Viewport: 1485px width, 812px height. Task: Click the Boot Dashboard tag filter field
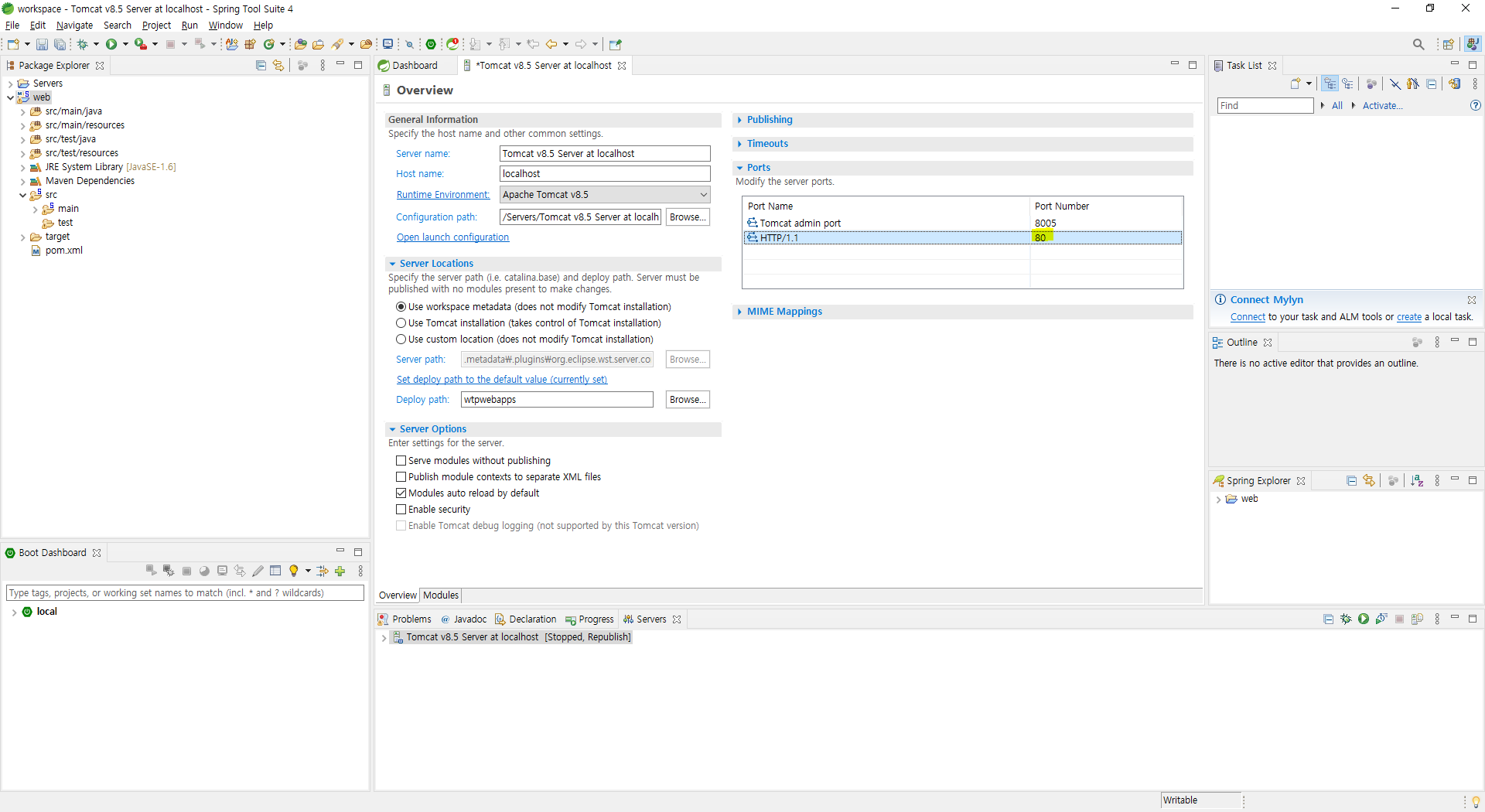[x=185, y=593]
